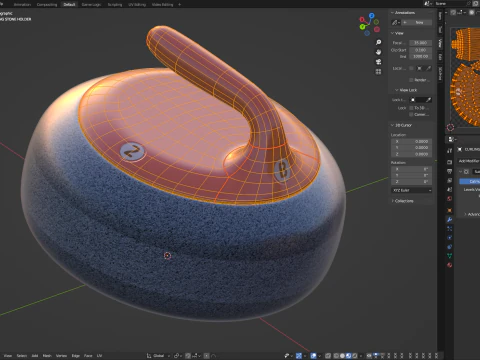Toggle snapping magnet in header

pyautogui.click(x=188, y=356)
